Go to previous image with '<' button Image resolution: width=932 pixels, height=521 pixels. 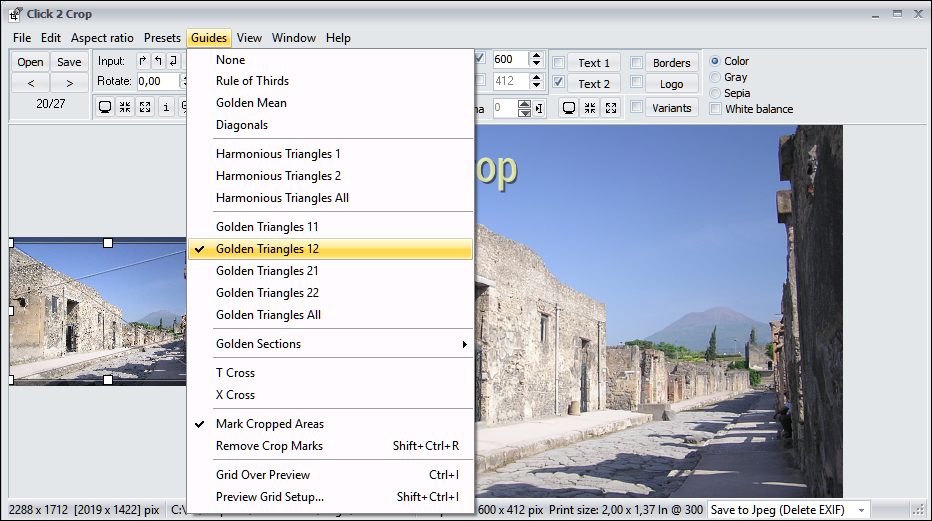coord(30,83)
